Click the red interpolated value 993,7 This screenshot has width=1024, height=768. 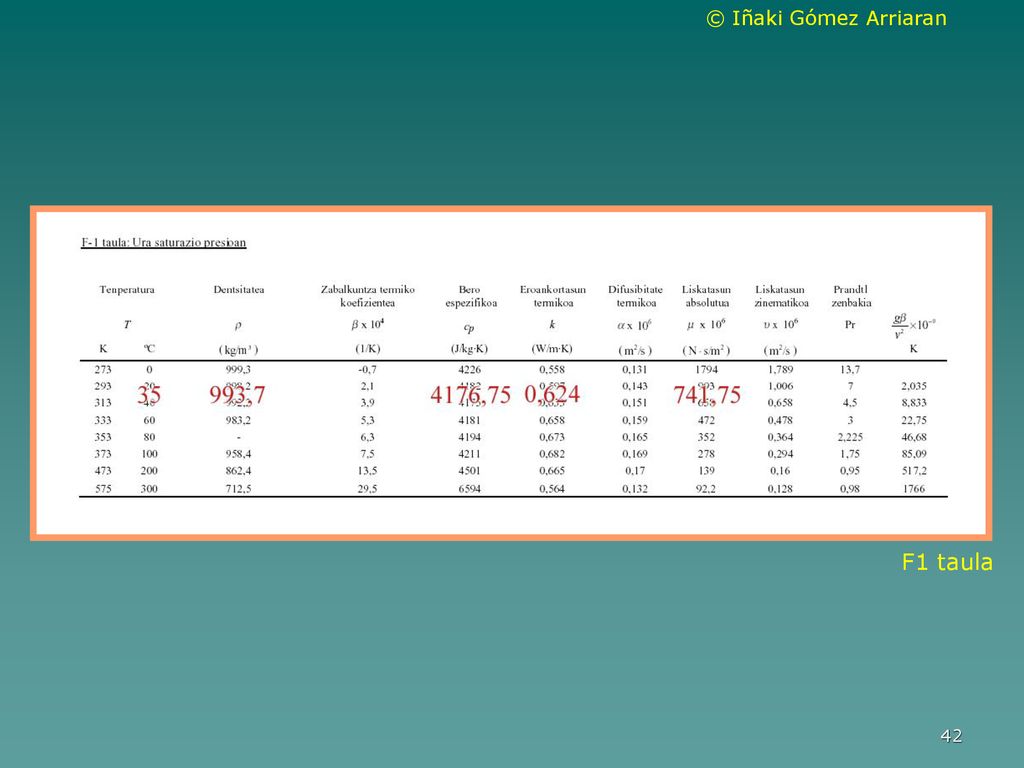click(x=237, y=394)
